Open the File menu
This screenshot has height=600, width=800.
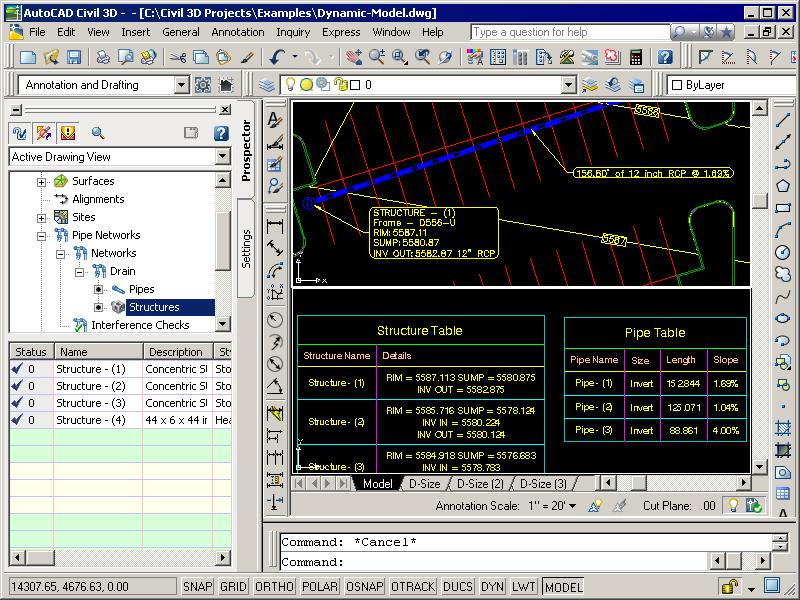pos(37,32)
